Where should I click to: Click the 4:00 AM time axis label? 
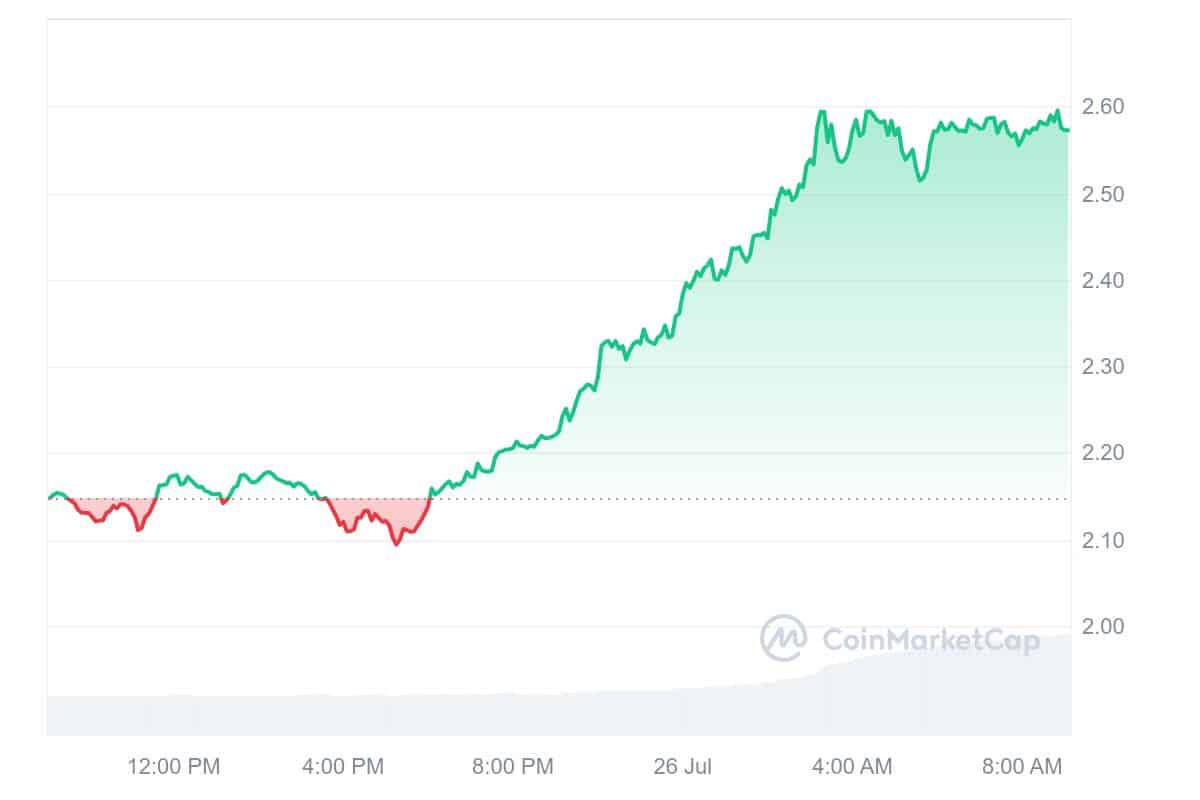point(853,767)
